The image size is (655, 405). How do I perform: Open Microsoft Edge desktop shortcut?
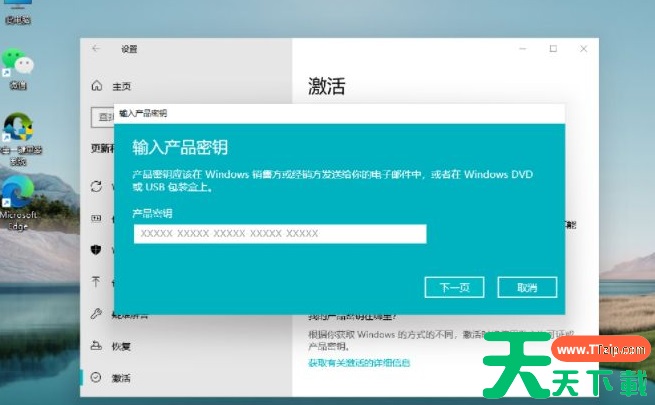pyautogui.click(x=18, y=195)
